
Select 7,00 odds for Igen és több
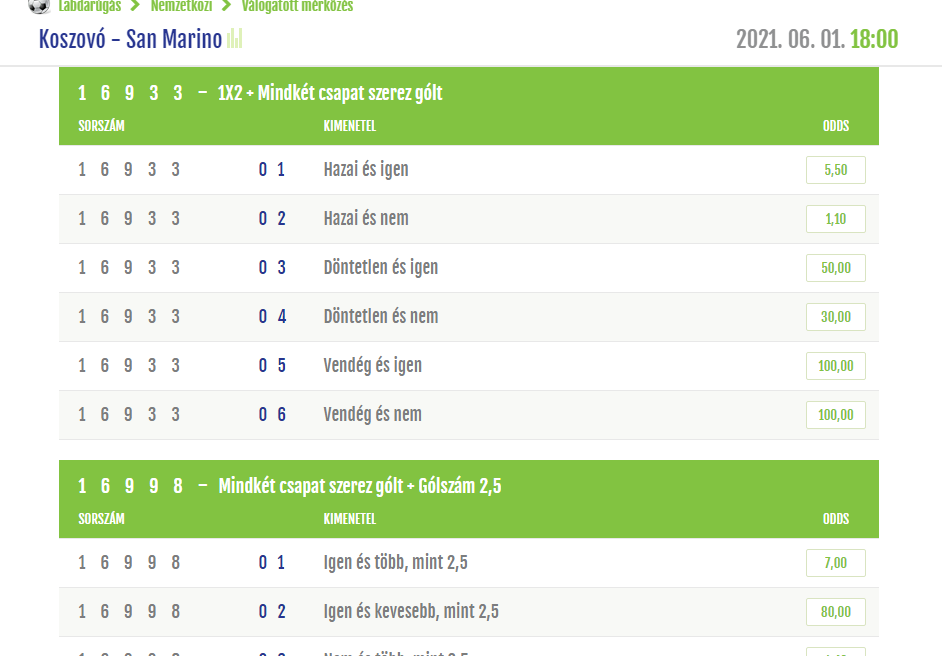[835, 563]
